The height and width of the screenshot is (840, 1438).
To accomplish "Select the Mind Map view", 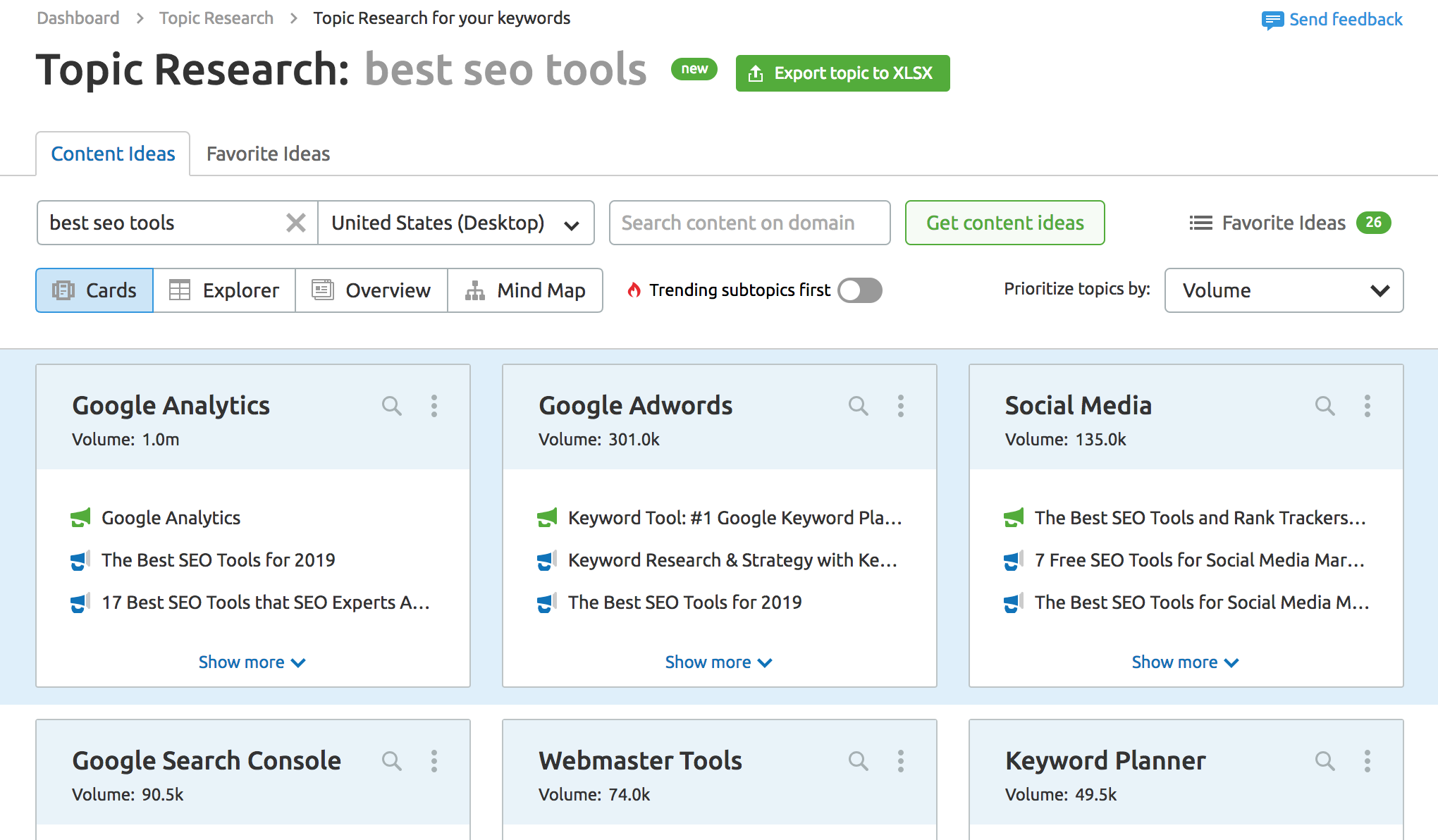I will tap(525, 290).
